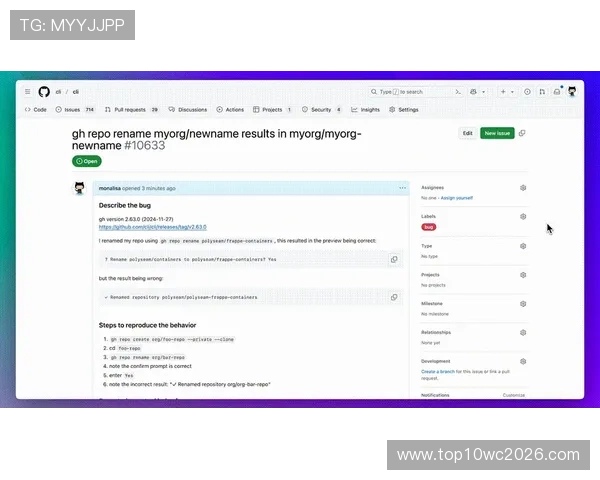Click the plus create-new icon
The height and width of the screenshot is (480, 600).
503,92
